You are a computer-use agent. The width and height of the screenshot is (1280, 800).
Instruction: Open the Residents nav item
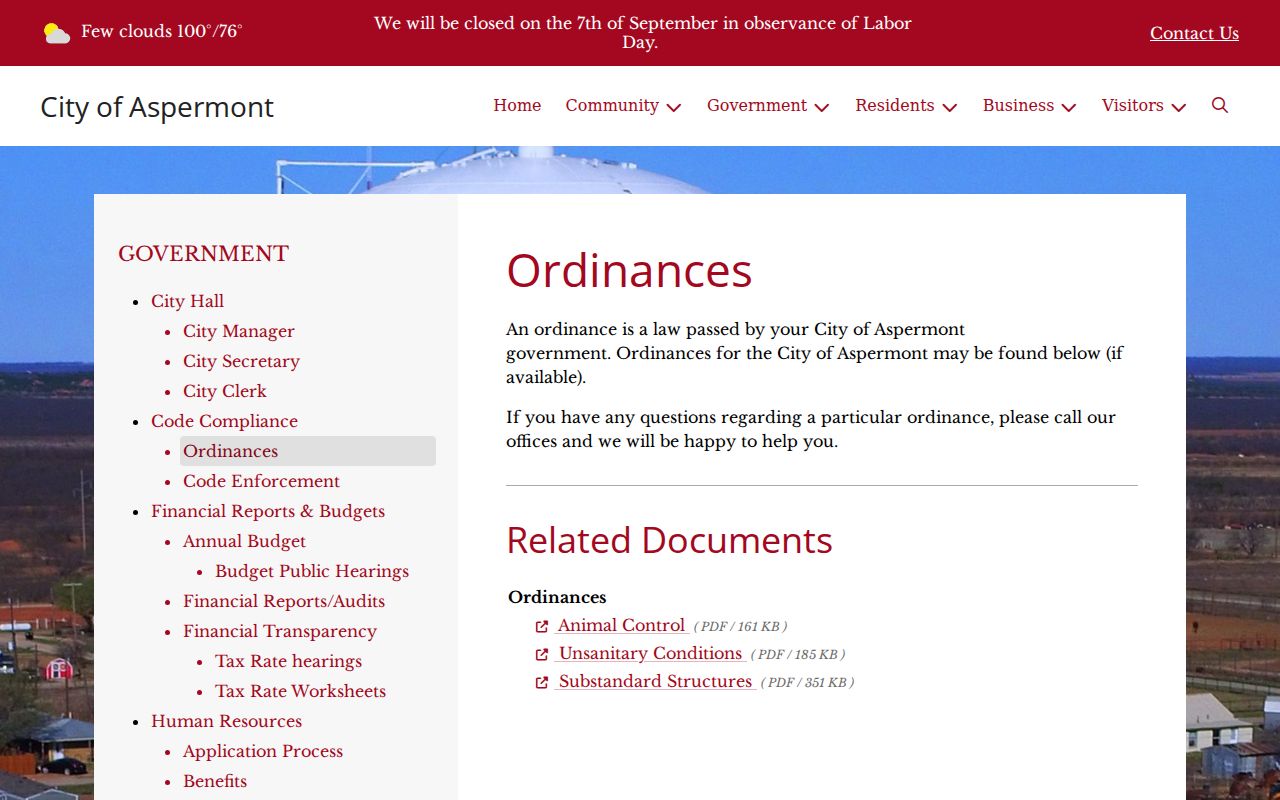pyautogui.click(x=895, y=105)
